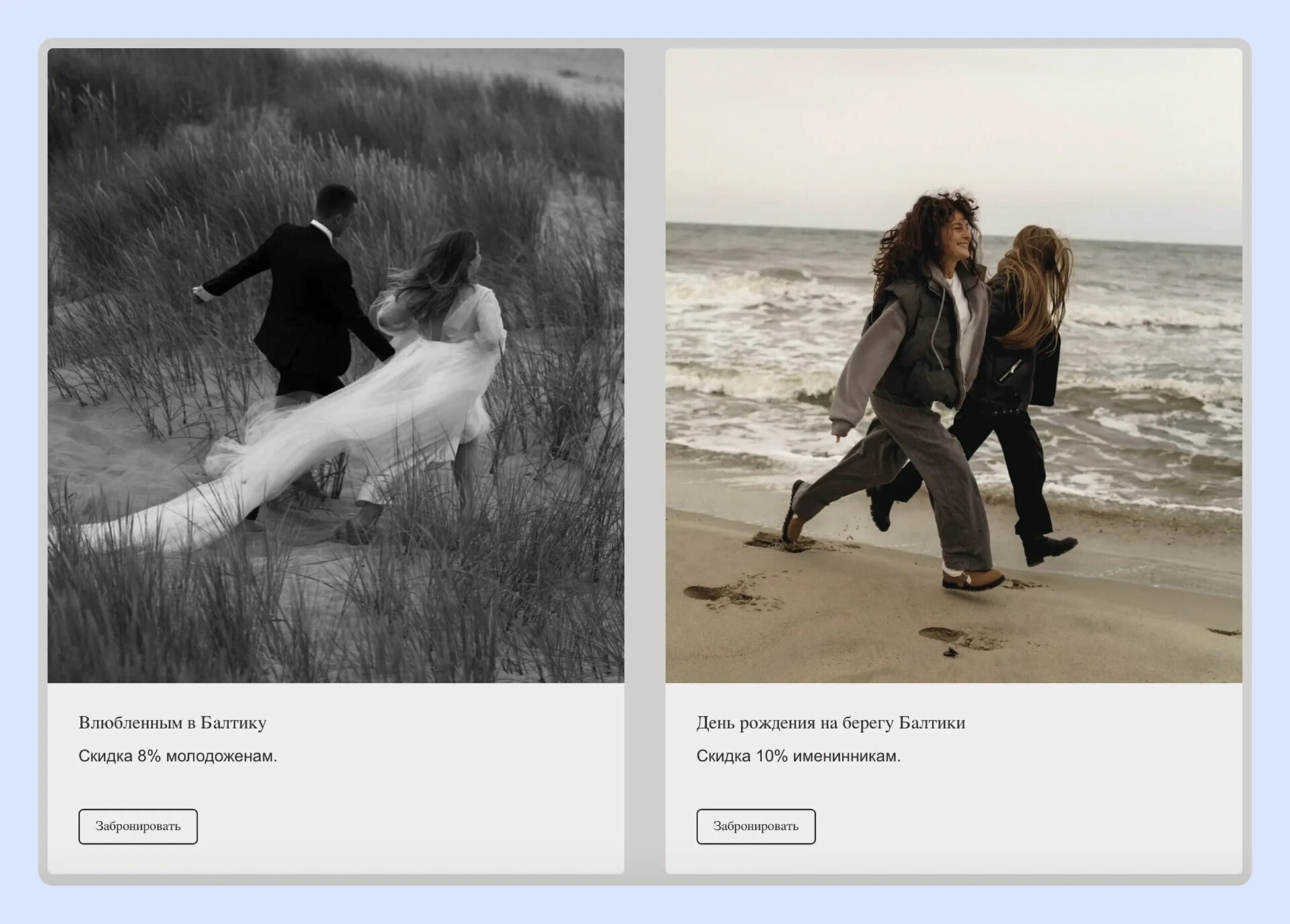Click Забронировать button under wedding offer

138,826
